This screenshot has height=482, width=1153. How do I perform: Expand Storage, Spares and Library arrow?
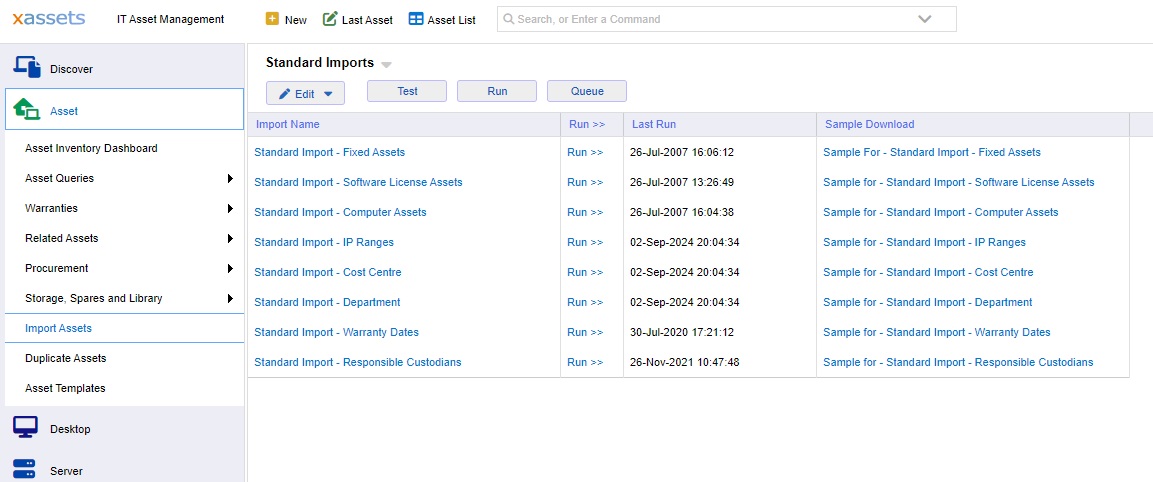(x=230, y=298)
